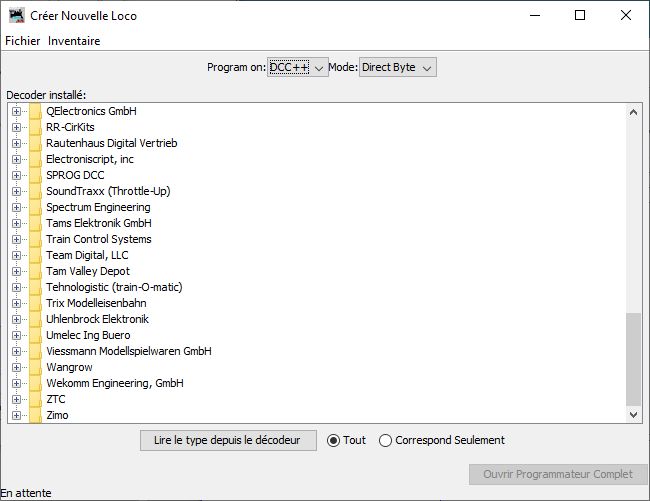Click the Zimo folder icon

(x=36, y=415)
